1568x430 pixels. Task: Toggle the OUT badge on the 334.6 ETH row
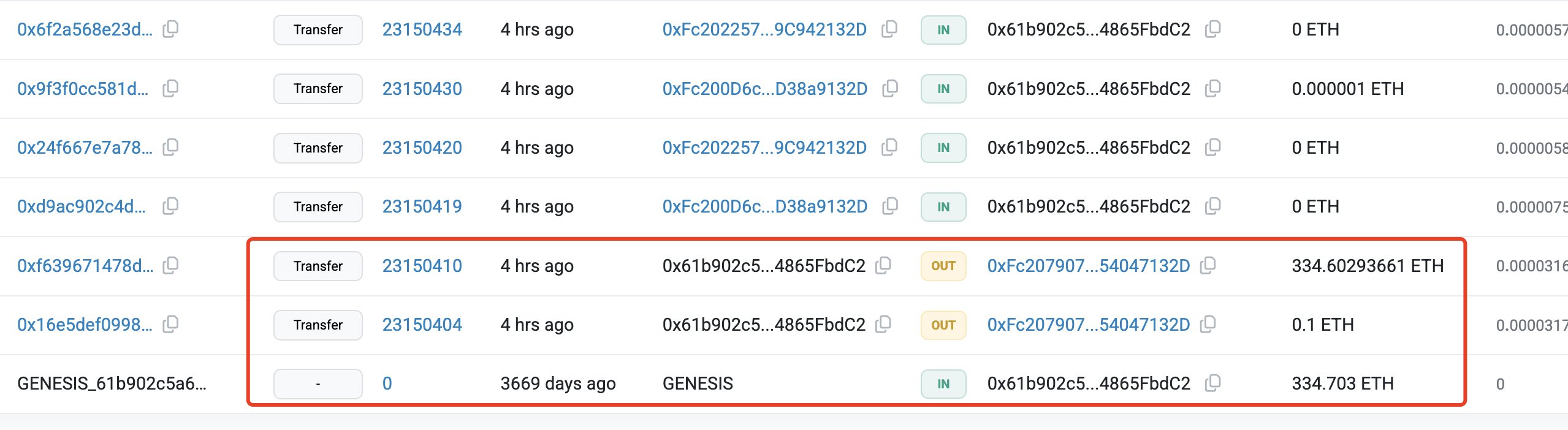tap(943, 266)
